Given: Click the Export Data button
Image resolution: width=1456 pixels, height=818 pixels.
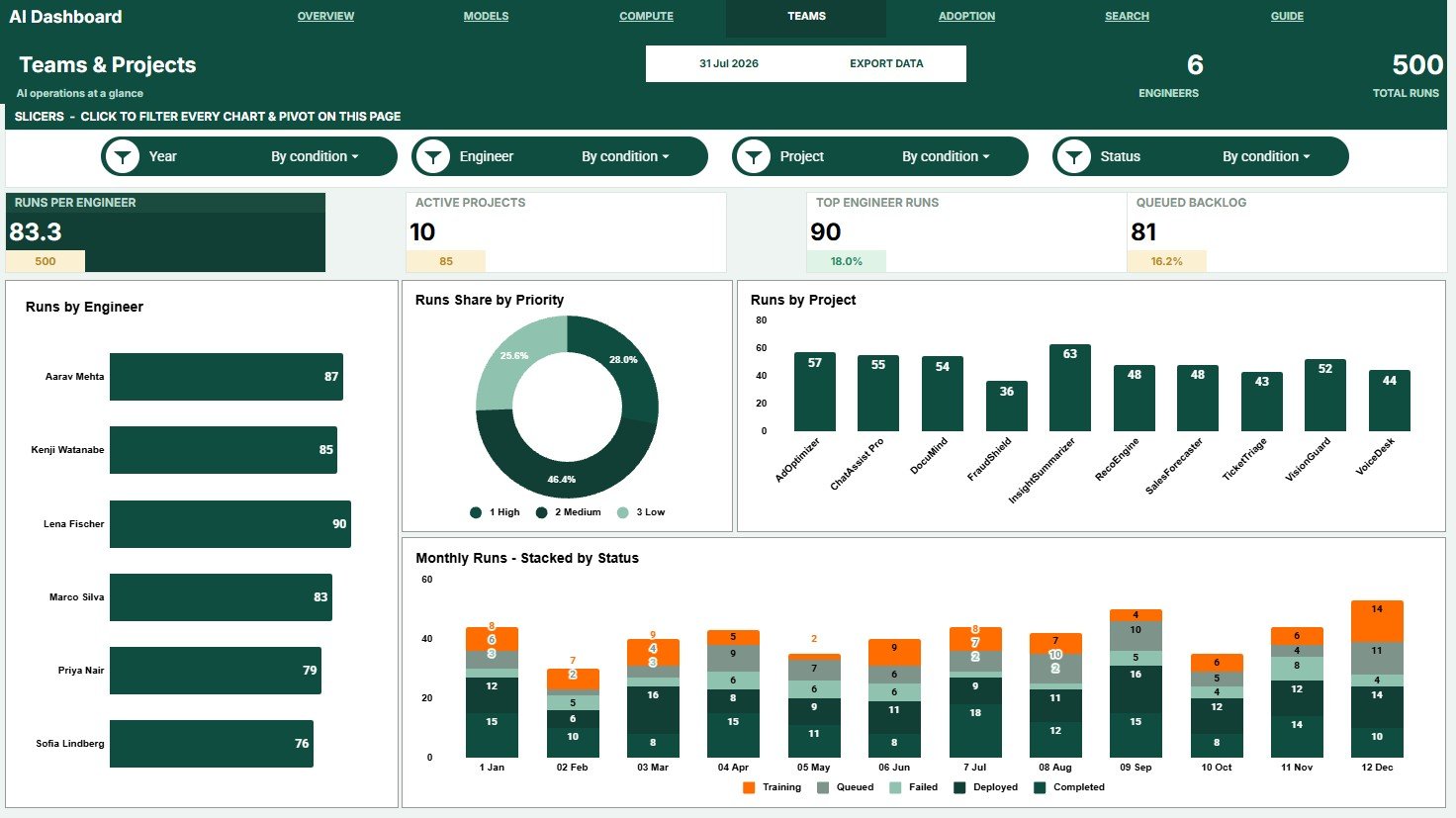Looking at the screenshot, I should (x=886, y=63).
